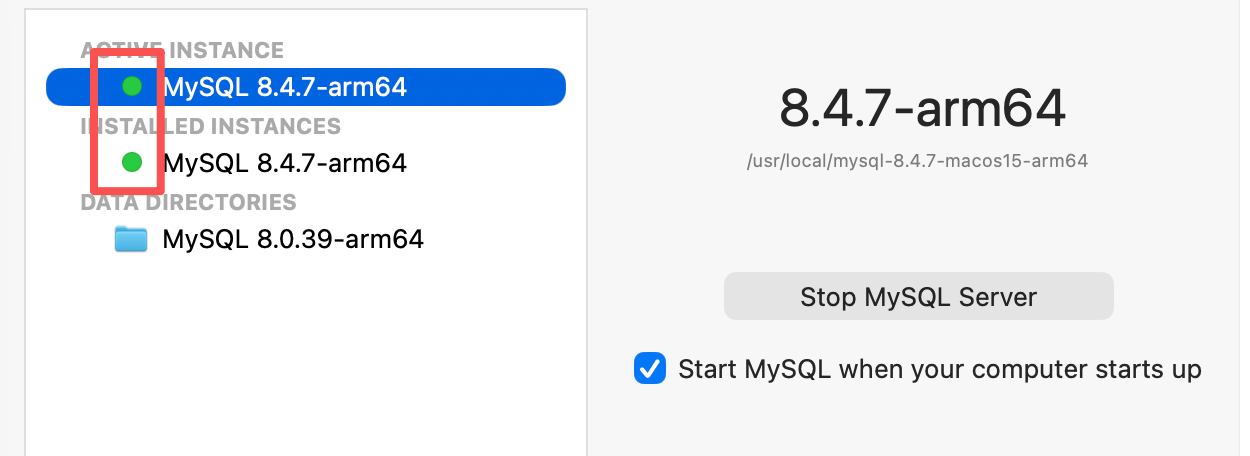Disable Start MySQL when your computer starts up

pos(650,369)
